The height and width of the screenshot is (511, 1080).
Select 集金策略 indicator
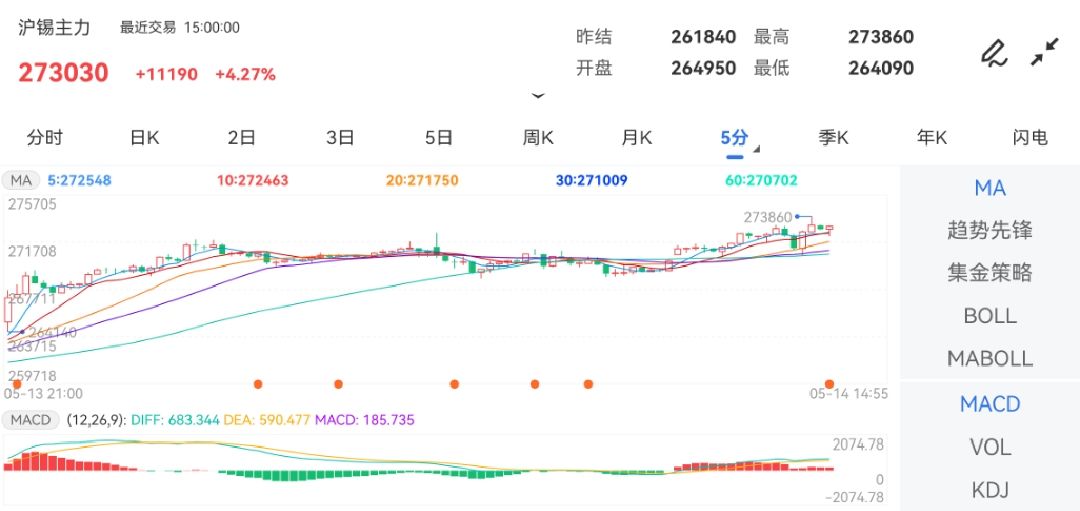(x=990, y=273)
